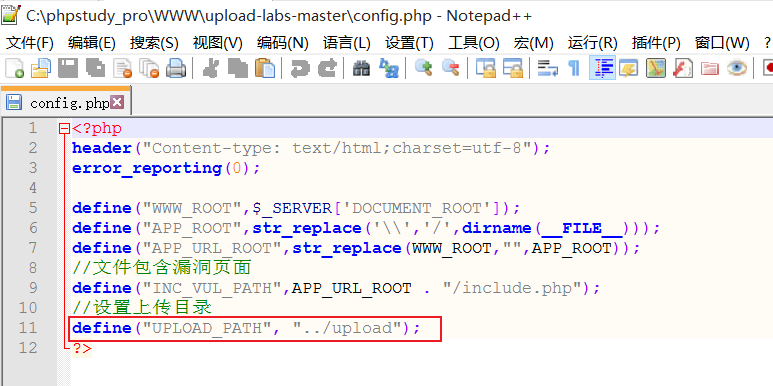This screenshot has height=386, width=773.
Task: Click "/include.php" on line 9
Action: (512, 288)
